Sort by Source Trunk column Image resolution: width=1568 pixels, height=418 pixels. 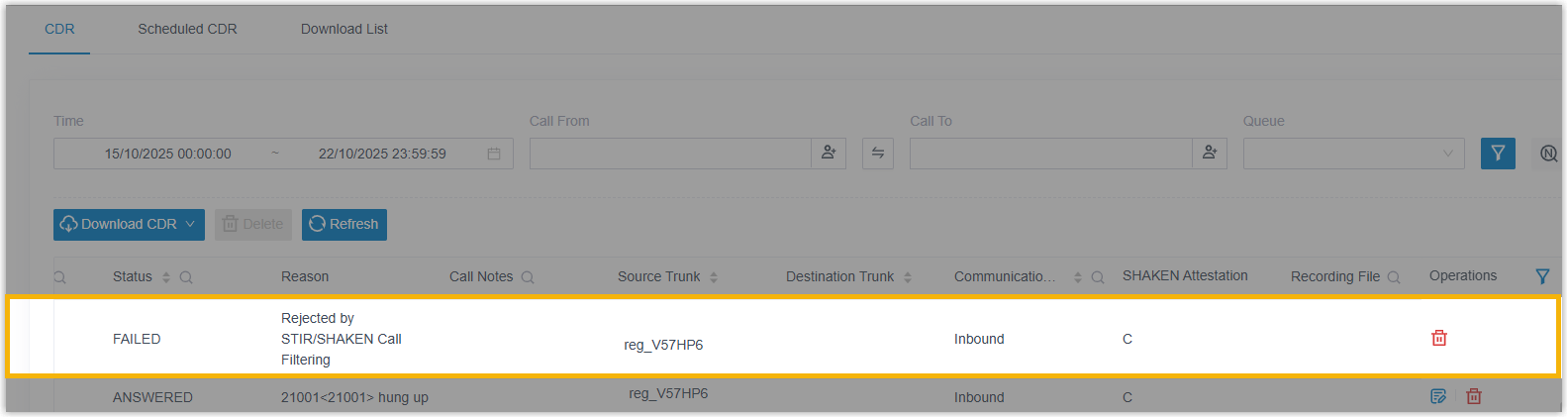click(714, 277)
